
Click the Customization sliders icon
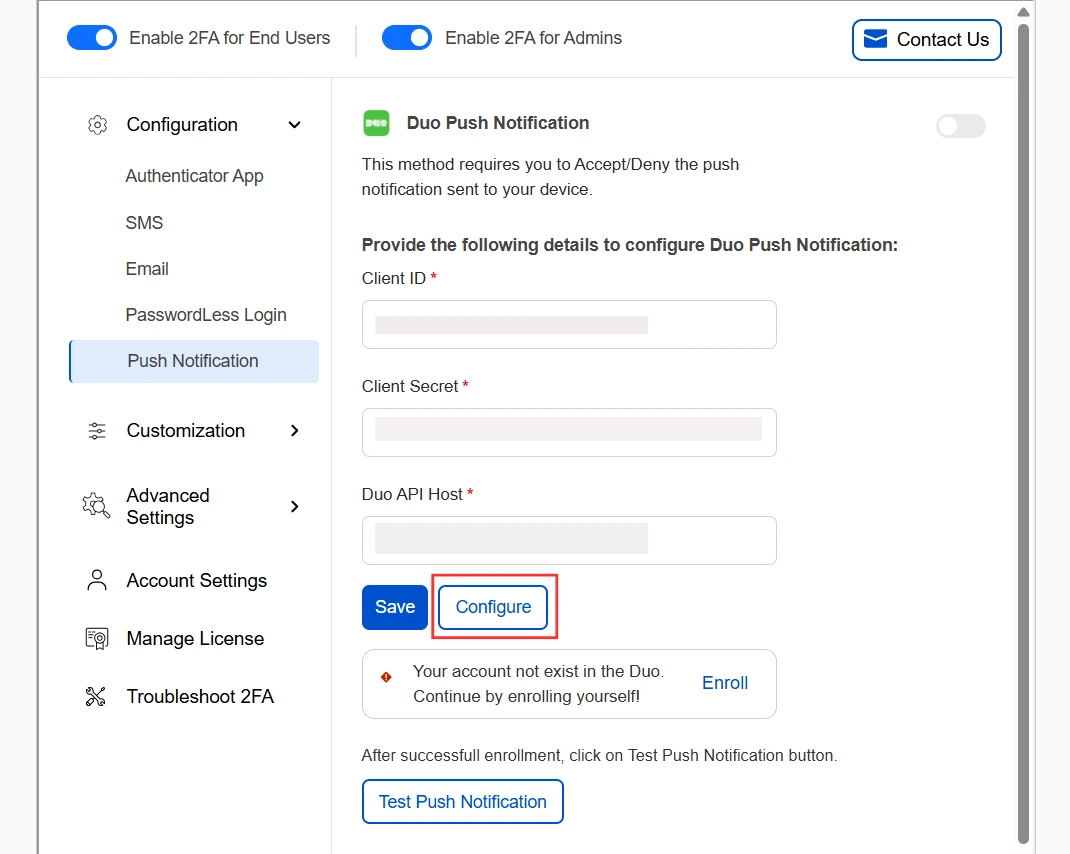(97, 431)
